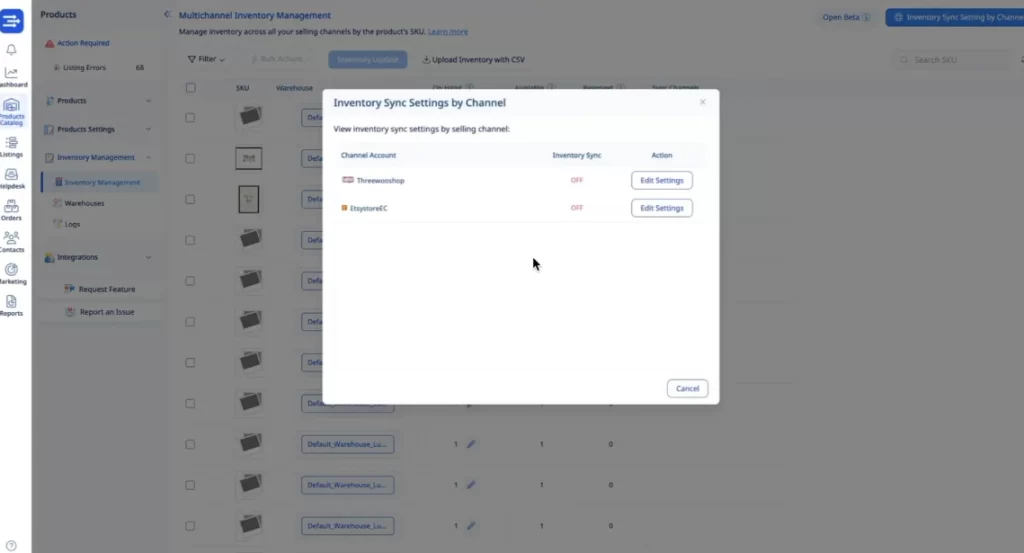Tick the second product row checkbox
This screenshot has height=553, width=1024.
[190, 159]
